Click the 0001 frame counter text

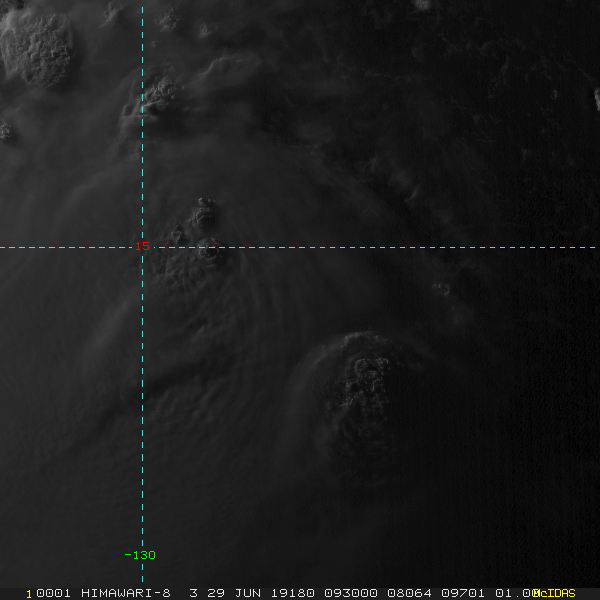54,593
